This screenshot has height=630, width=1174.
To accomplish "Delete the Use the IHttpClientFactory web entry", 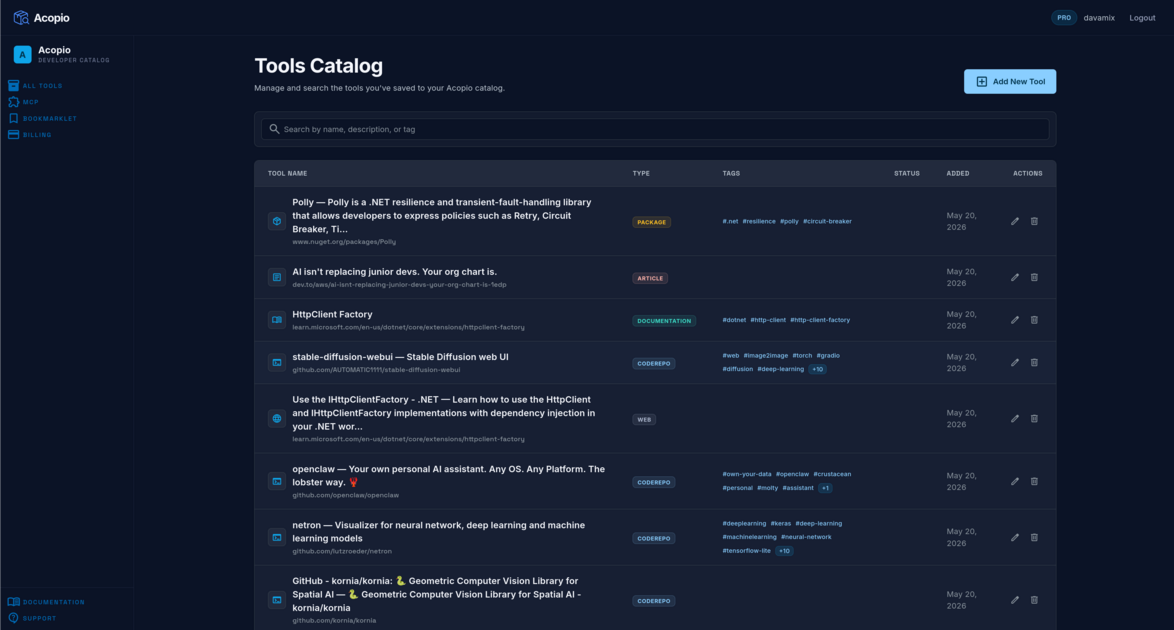I will pos(1034,419).
